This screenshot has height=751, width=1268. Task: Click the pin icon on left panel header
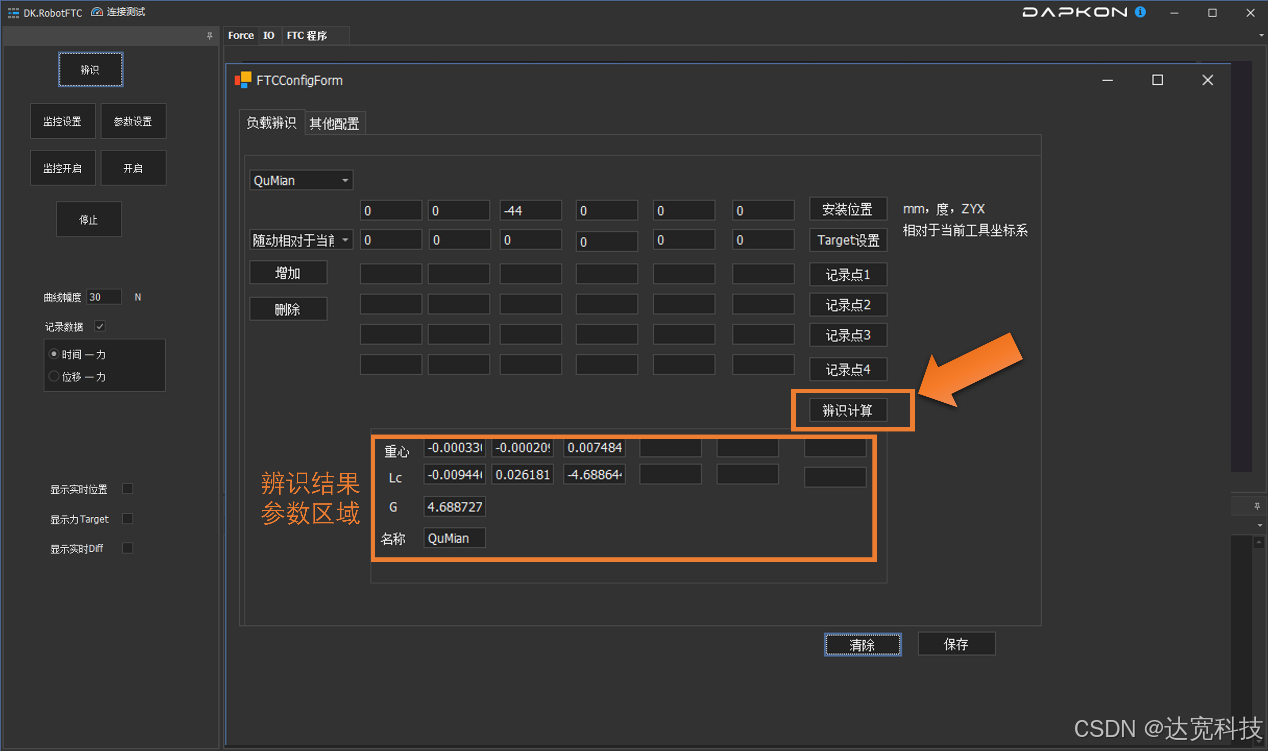(209, 35)
